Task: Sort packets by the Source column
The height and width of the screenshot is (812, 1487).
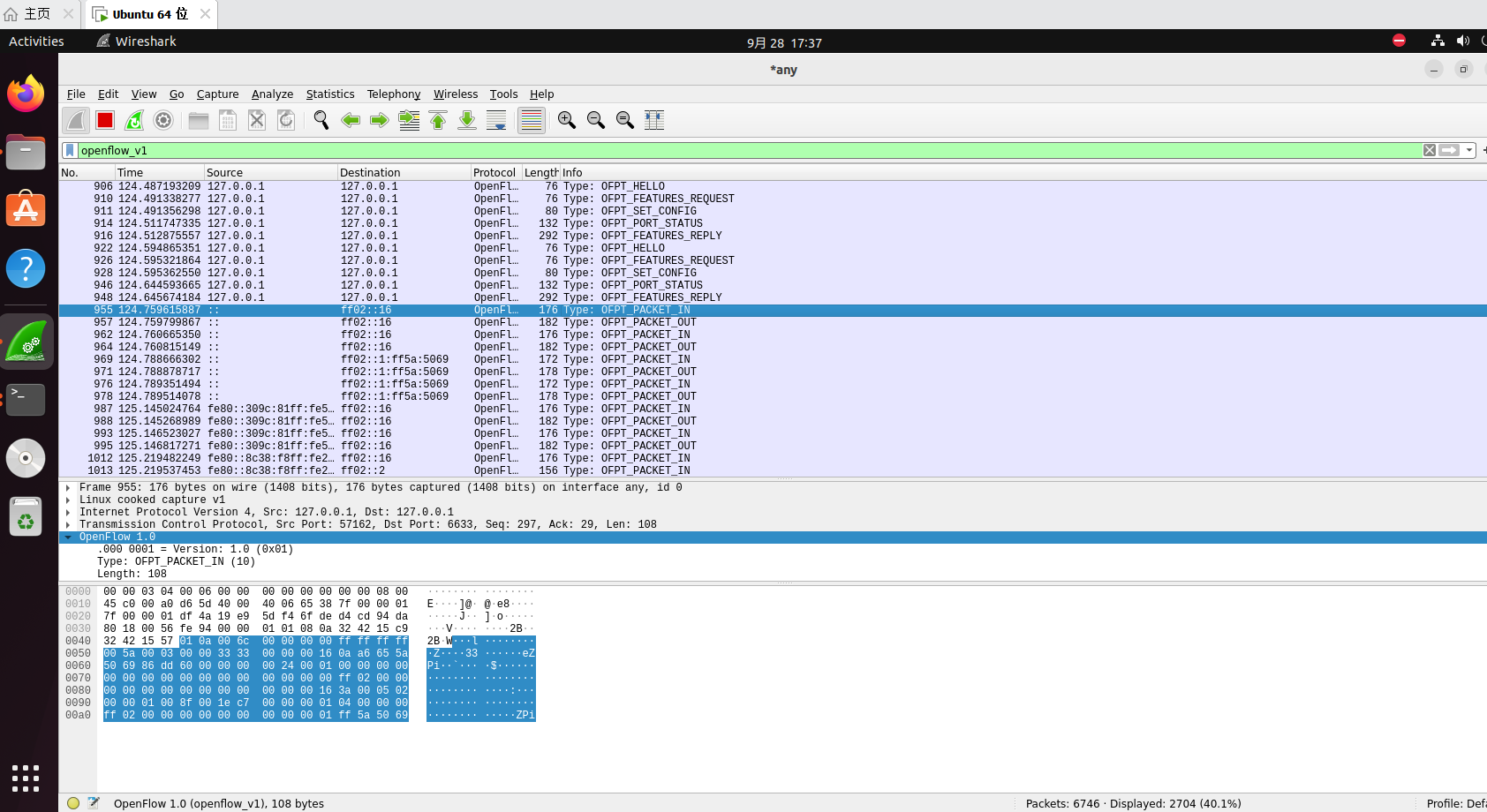Action: coord(271,173)
